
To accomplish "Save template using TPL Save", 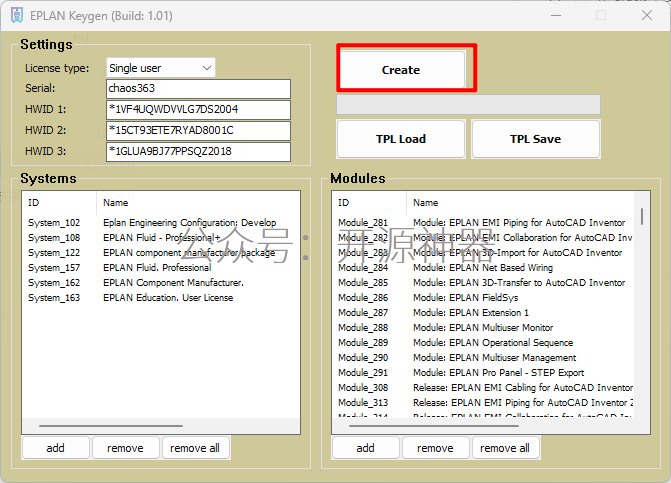I will tap(536, 139).
